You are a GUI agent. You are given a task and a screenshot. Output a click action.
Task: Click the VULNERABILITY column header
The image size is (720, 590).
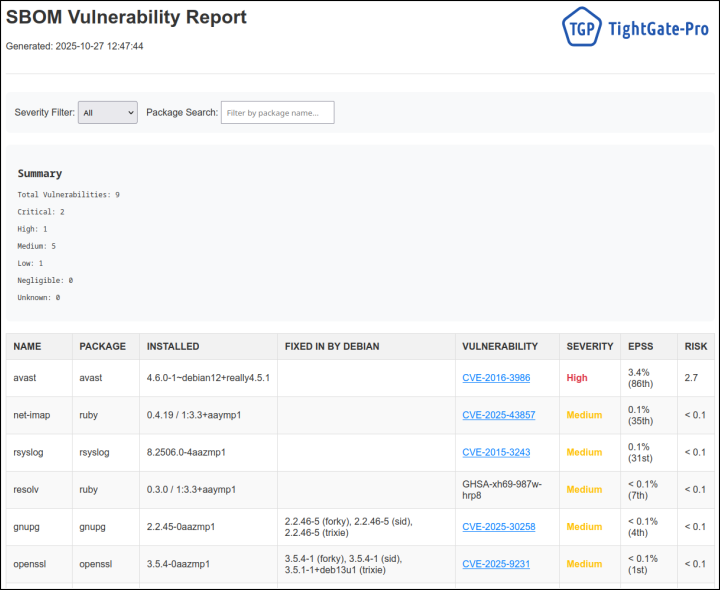[x=500, y=346]
